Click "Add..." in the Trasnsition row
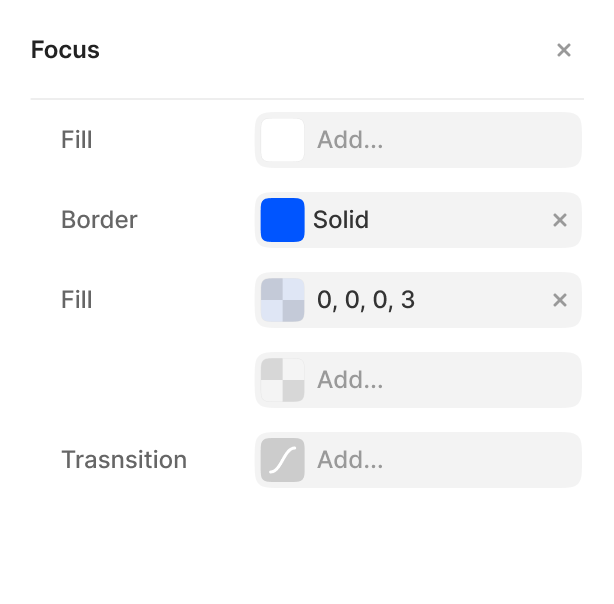The image size is (614, 604). click(350, 460)
